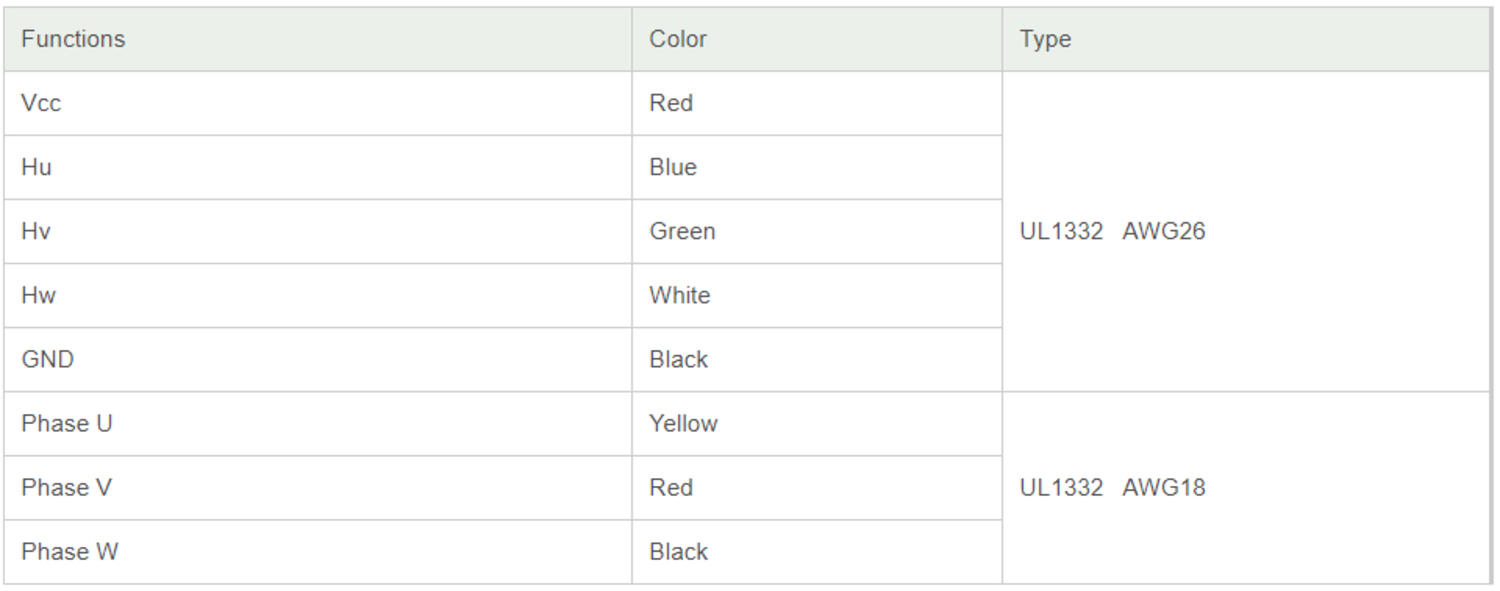Viewport: 1500px width, 591px height.
Task: Click the UL1332 AWG18 type cell
Action: 1112,487
